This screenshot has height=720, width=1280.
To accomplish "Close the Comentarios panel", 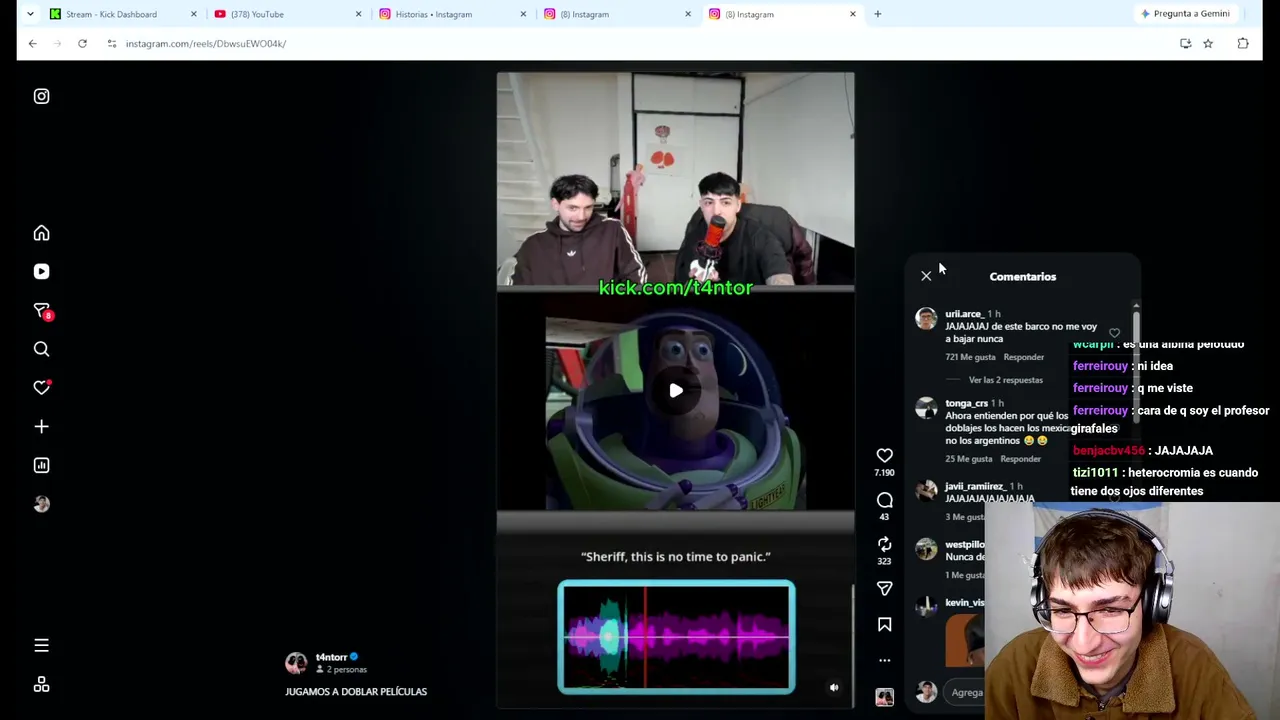I will click(x=926, y=276).
